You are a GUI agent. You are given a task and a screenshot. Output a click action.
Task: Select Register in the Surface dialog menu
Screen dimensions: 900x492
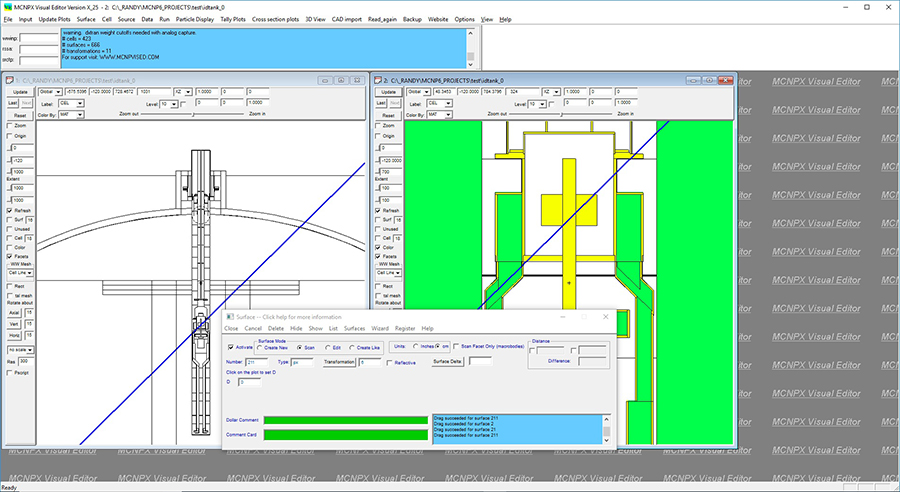point(405,328)
